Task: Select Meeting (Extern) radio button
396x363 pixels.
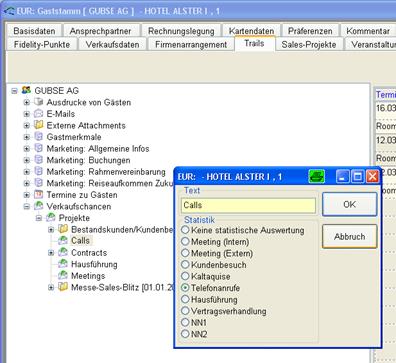Action: coord(185,253)
